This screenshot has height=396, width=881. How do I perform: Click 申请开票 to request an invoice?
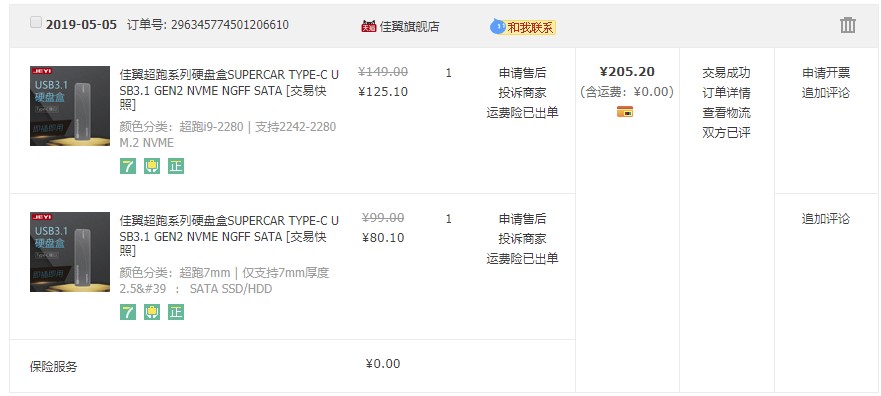click(826, 72)
